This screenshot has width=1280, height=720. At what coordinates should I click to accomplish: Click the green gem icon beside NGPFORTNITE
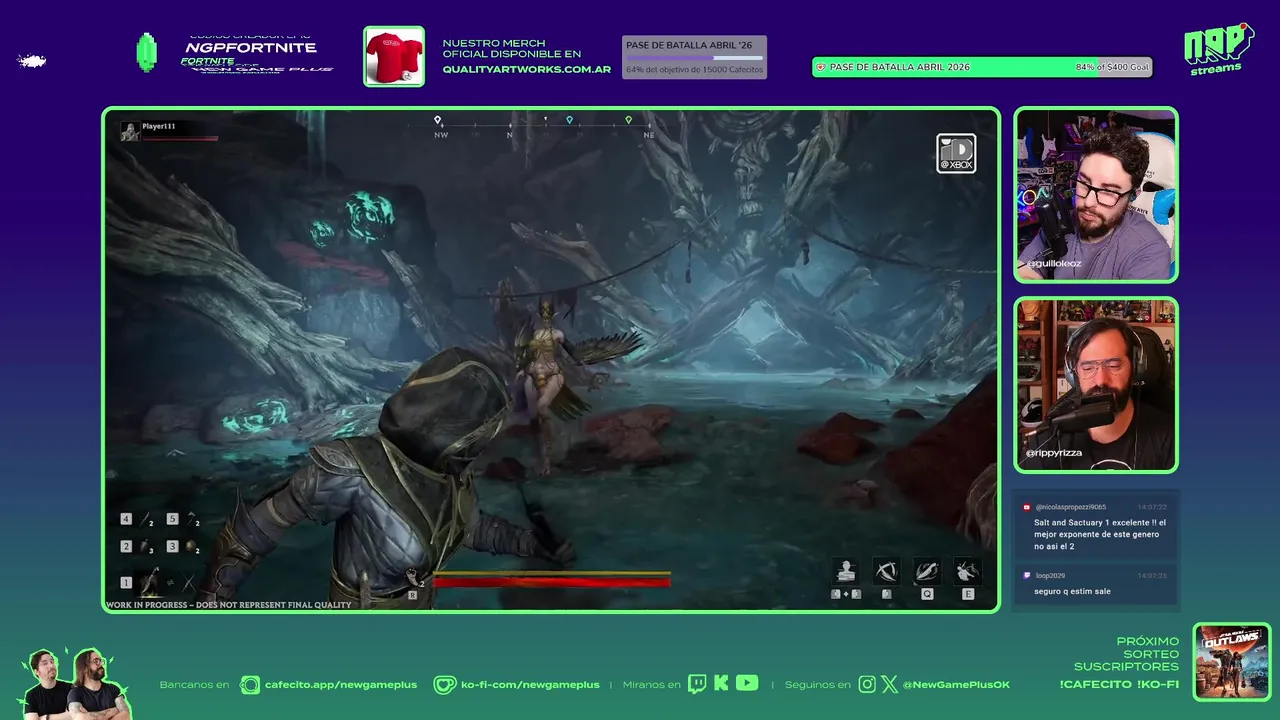146,53
